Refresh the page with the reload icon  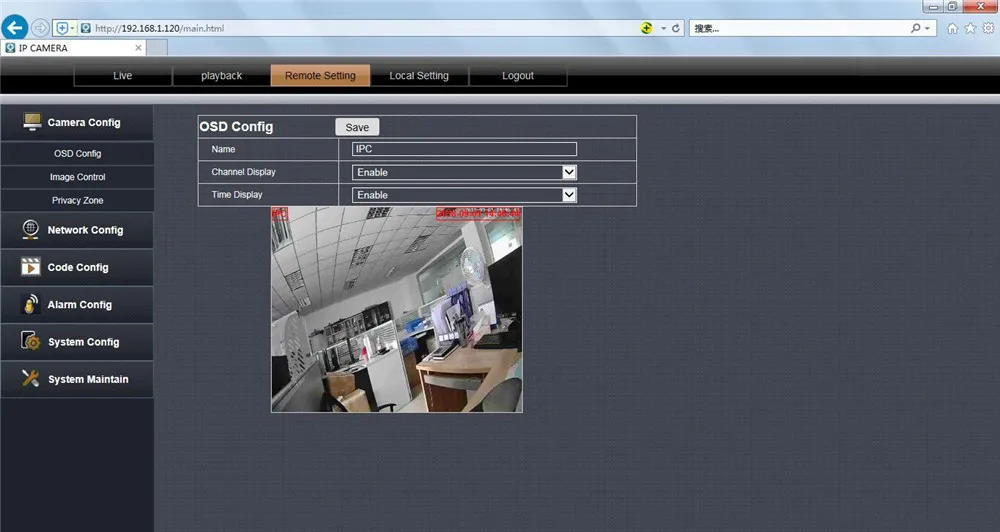tap(675, 28)
